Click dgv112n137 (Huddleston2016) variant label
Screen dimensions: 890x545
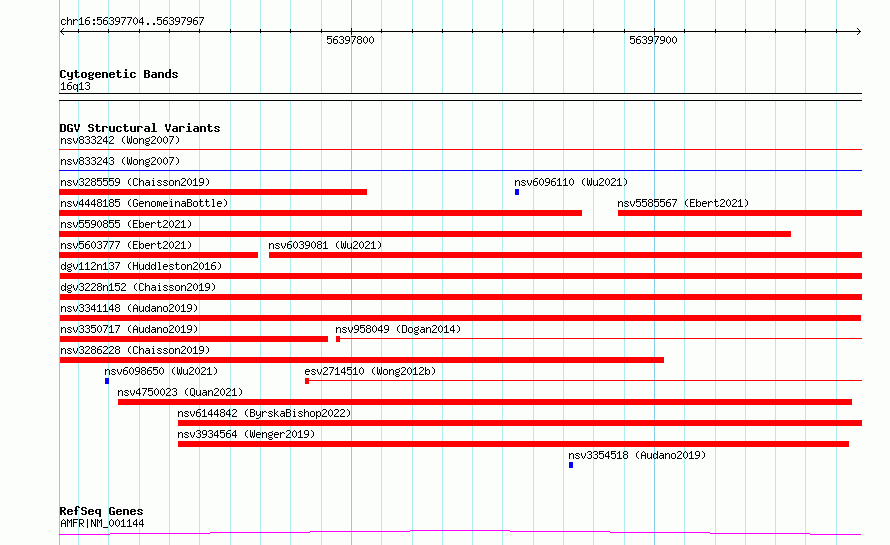[141, 266]
